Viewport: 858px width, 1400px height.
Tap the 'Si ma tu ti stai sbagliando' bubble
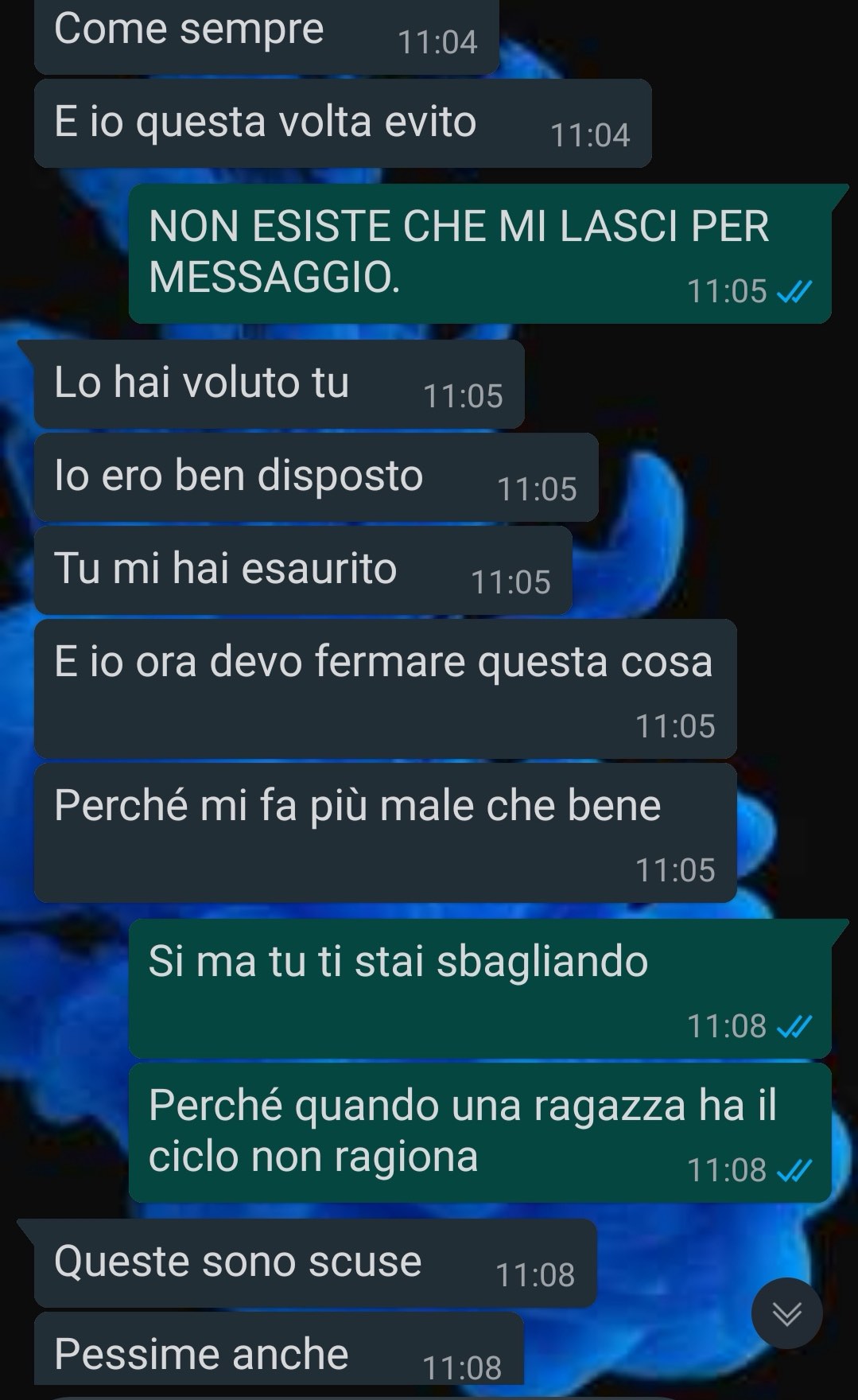(480, 988)
